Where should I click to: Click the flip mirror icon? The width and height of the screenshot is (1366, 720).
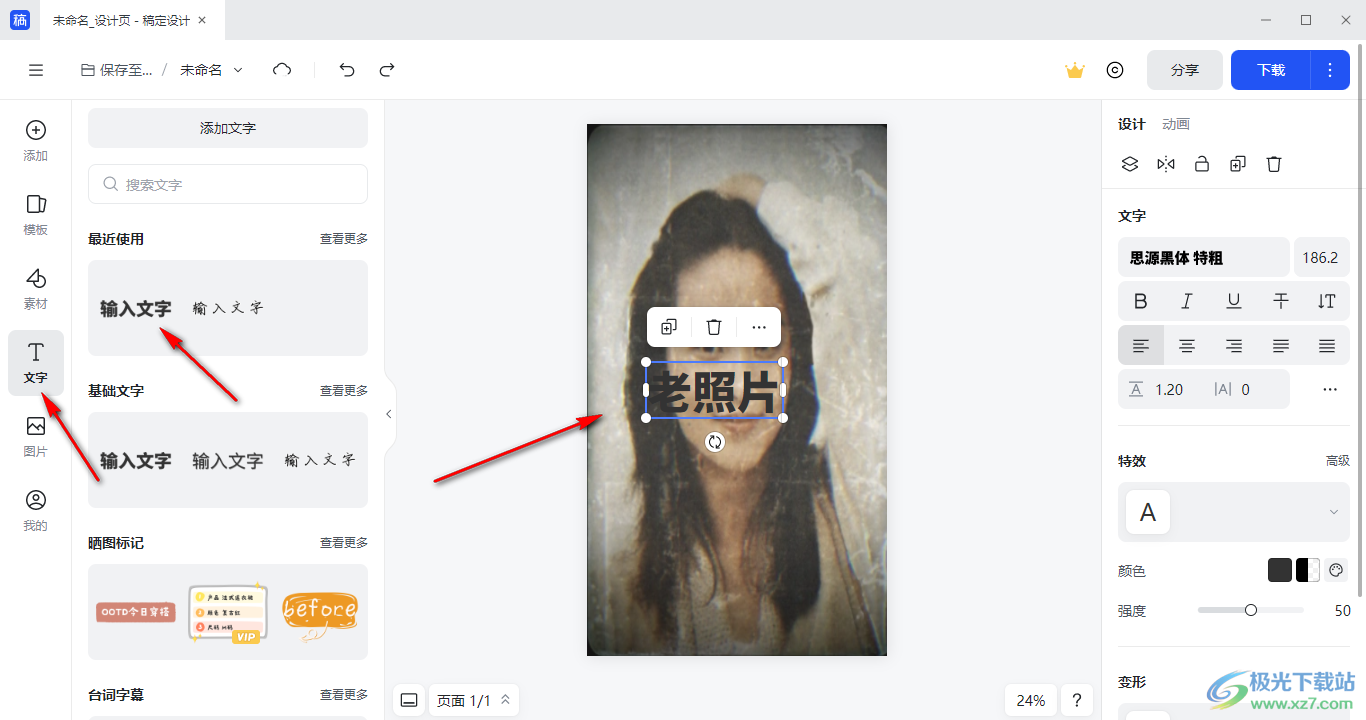(1166, 164)
